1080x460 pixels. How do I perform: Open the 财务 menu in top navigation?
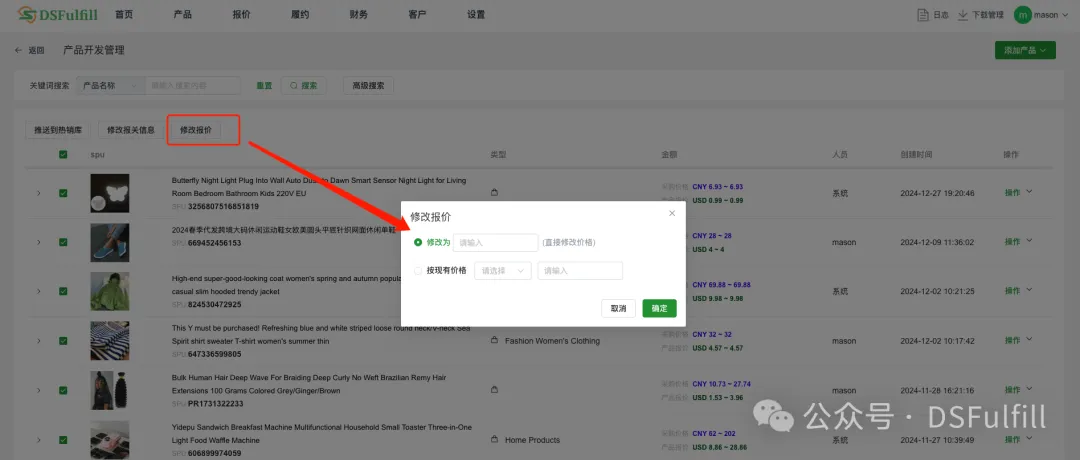click(358, 15)
